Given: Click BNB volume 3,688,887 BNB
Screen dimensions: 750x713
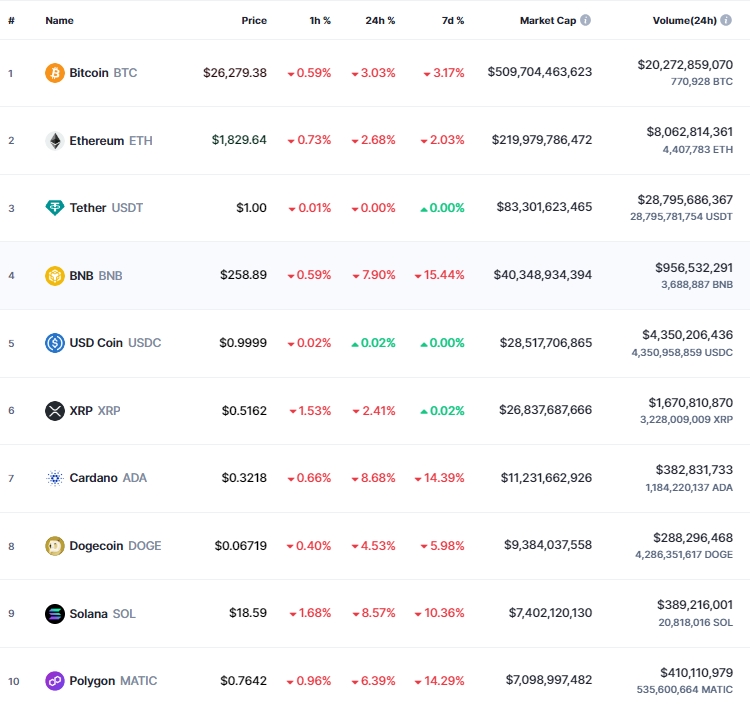Looking at the screenshot, I should click(x=697, y=285).
